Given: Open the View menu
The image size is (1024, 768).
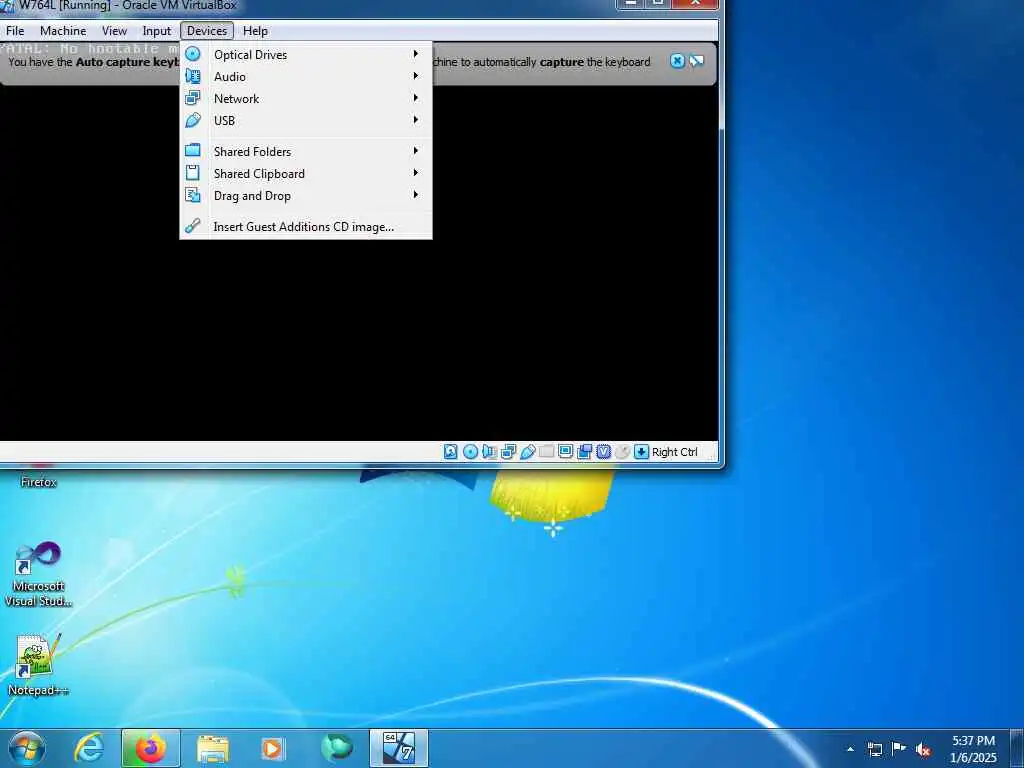Looking at the screenshot, I should 114,31.
